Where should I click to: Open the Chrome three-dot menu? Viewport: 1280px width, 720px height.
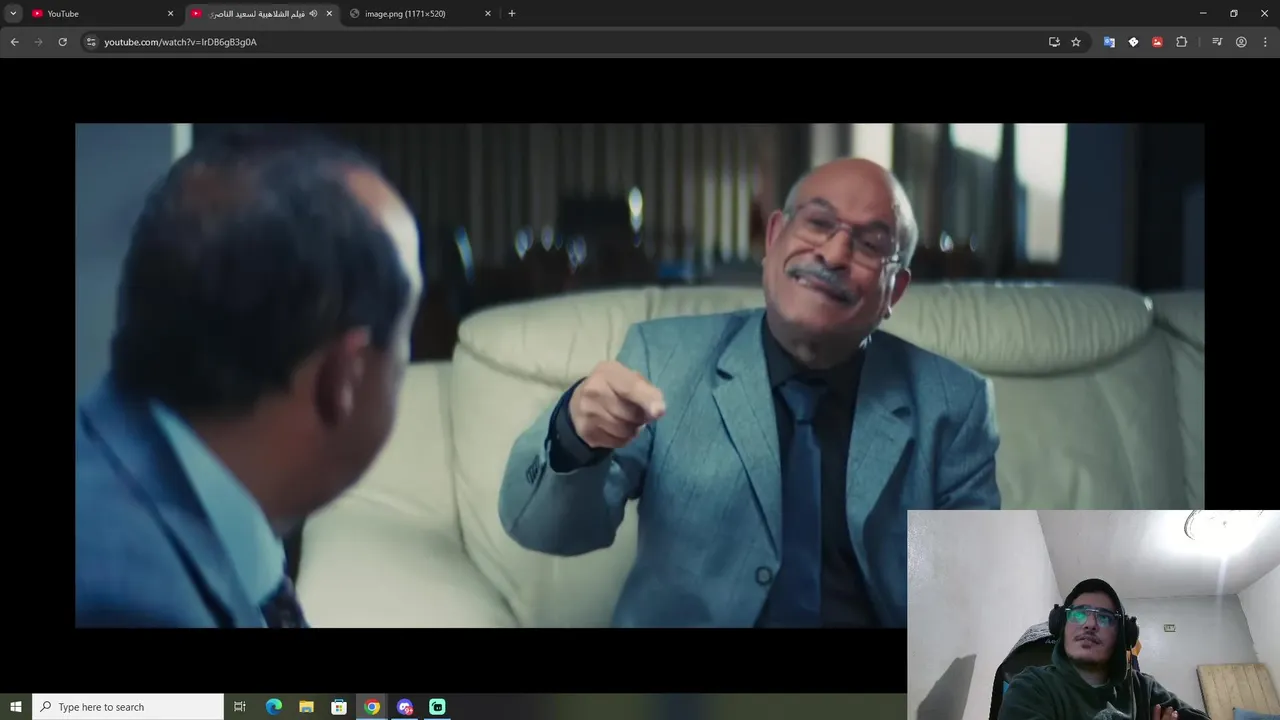pyautogui.click(x=1265, y=42)
